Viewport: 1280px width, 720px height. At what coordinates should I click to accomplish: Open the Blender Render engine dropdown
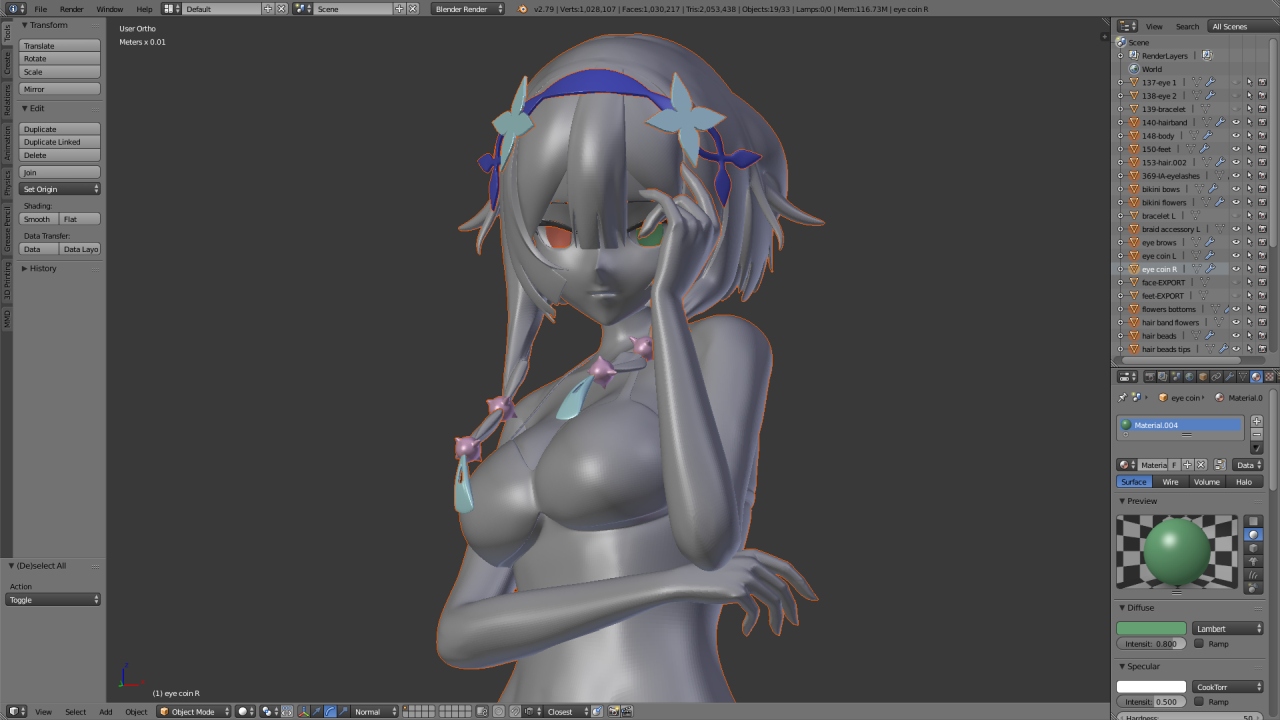[x=468, y=9]
